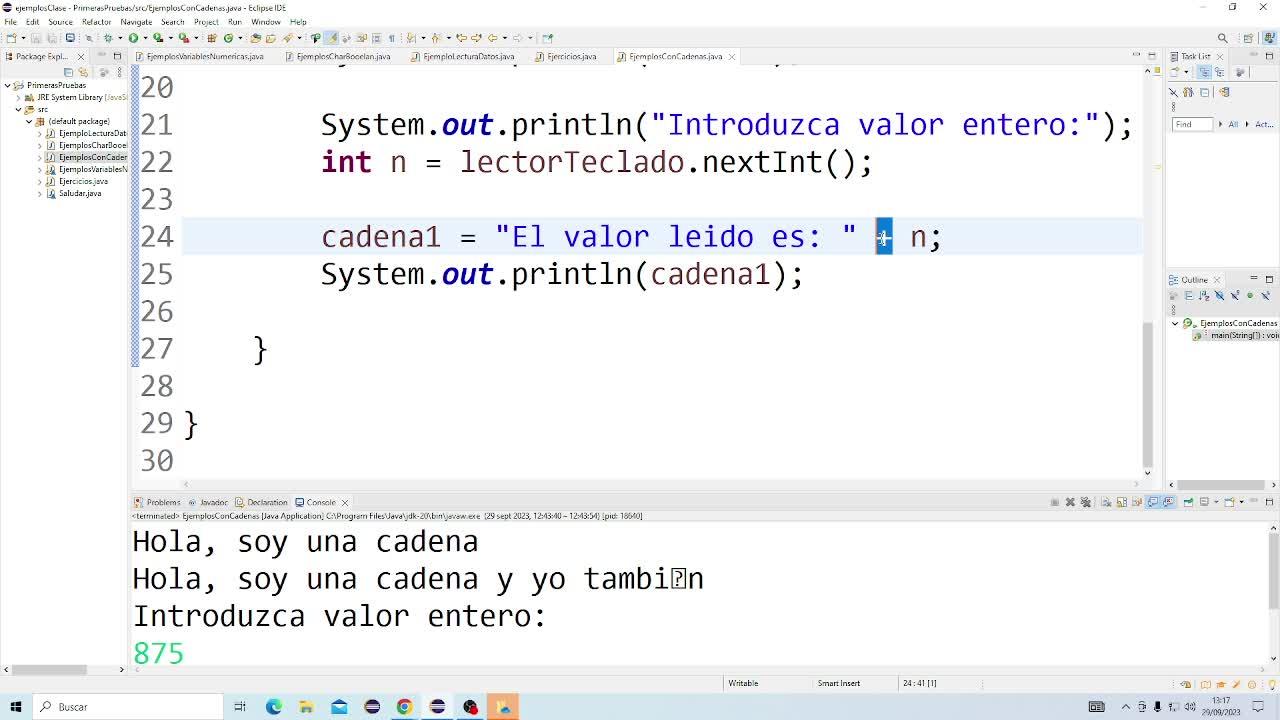Image resolution: width=1280 pixels, height=720 pixels.
Task: Switch to the Ejercicios.java editor tab
Action: point(565,56)
